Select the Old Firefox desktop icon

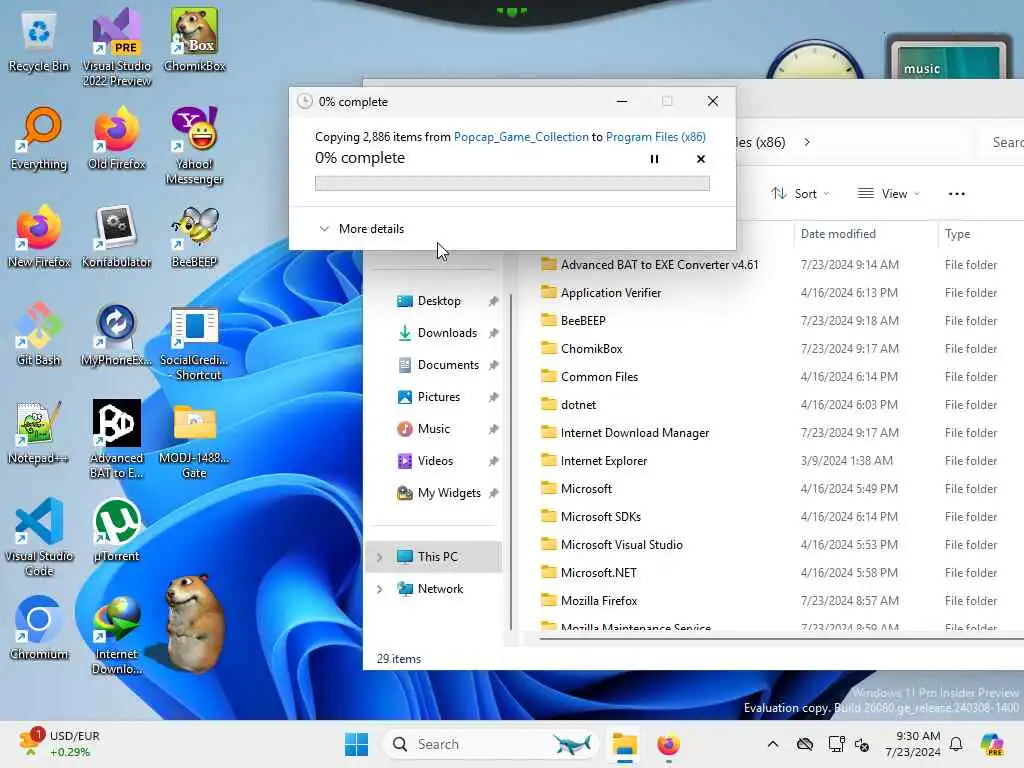click(x=117, y=140)
